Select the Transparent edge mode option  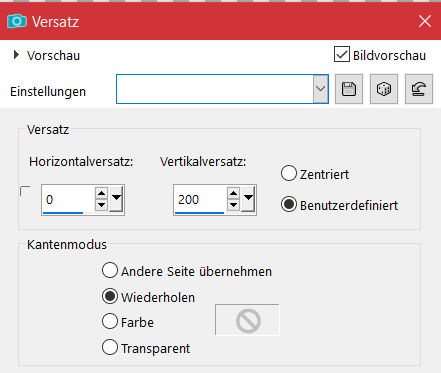click(110, 347)
